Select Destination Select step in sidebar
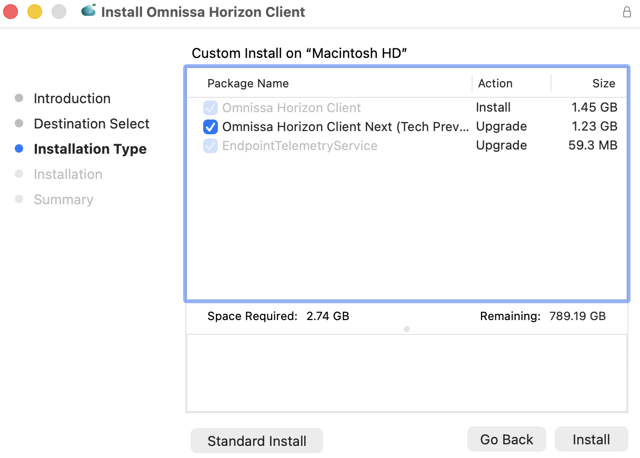Screen dimensions: 640x458 click(x=91, y=124)
